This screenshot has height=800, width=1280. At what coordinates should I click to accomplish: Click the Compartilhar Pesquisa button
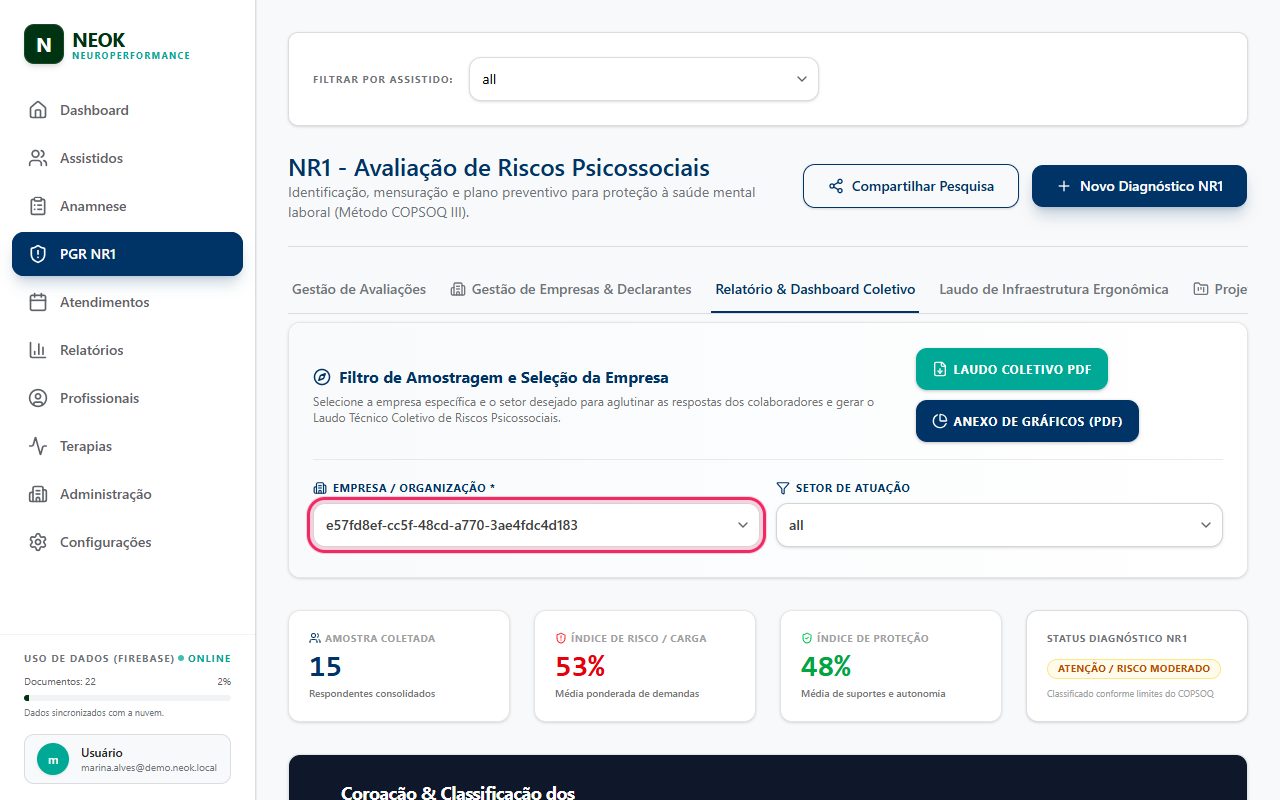point(911,186)
